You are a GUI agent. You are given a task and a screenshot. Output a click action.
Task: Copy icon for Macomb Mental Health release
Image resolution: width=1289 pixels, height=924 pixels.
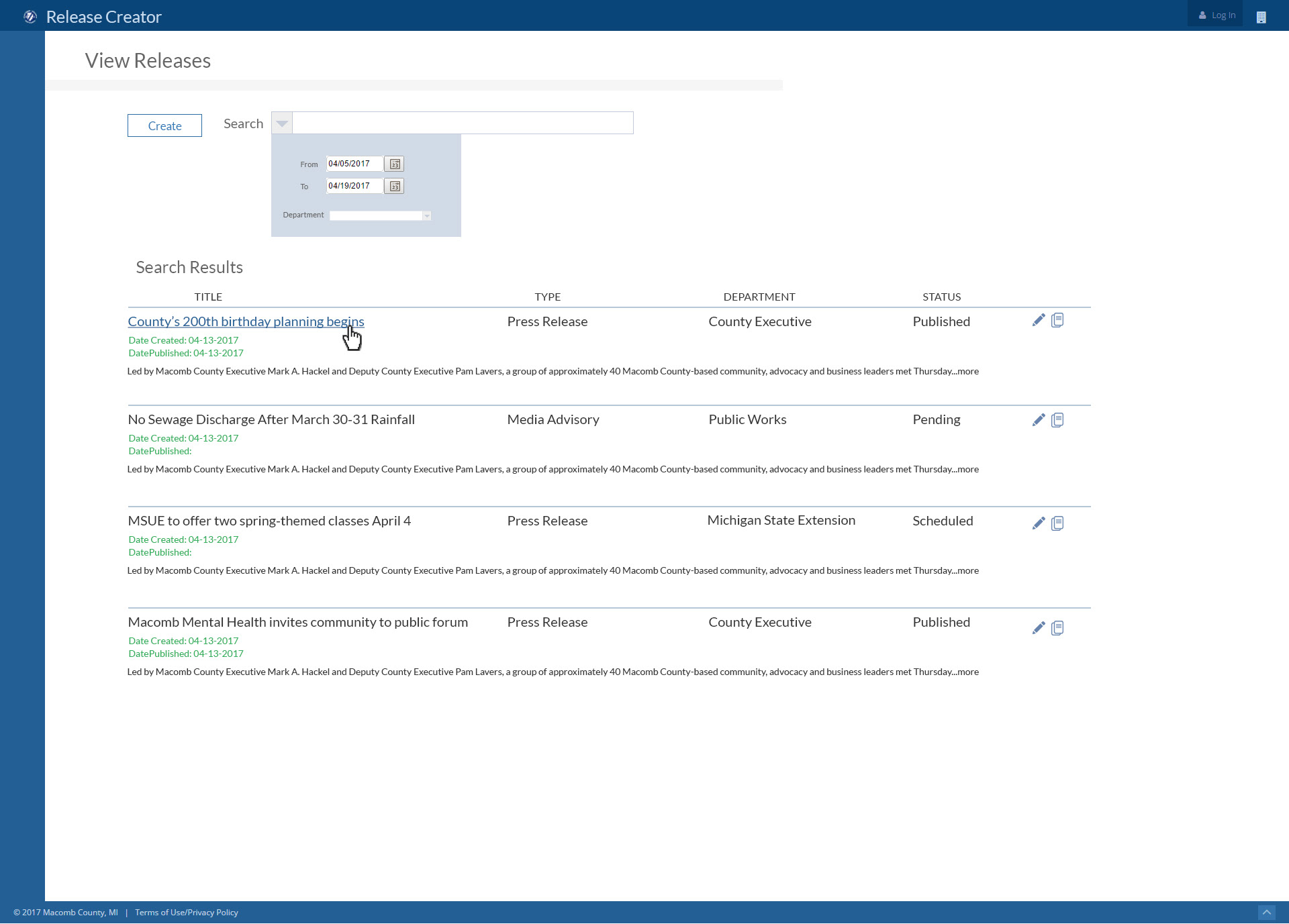(1057, 628)
